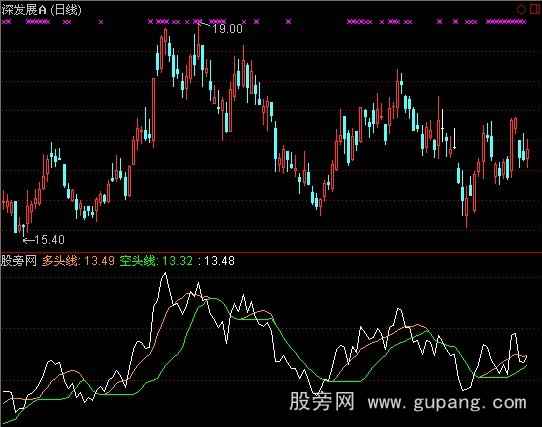This screenshot has height=427, width=542.
Task: Click the 空头线 indicator label
Action: (138, 261)
